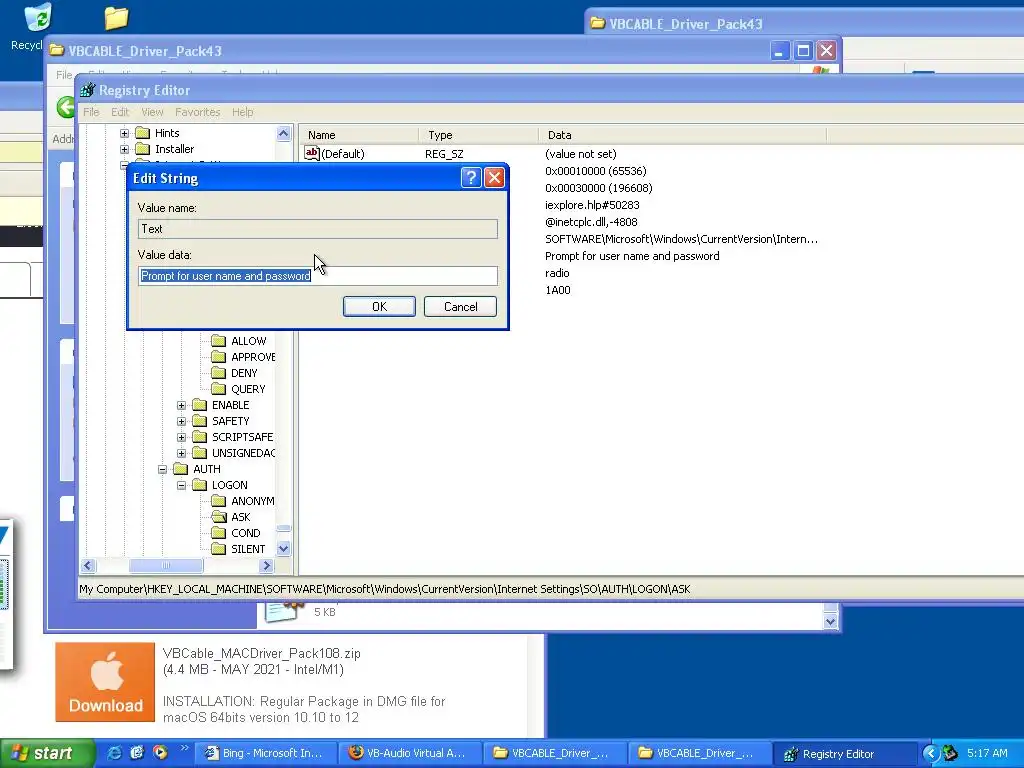Click the registry tree scroll down arrow
Image resolution: width=1024 pixels, height=768 pixels.
click(283, 549)
